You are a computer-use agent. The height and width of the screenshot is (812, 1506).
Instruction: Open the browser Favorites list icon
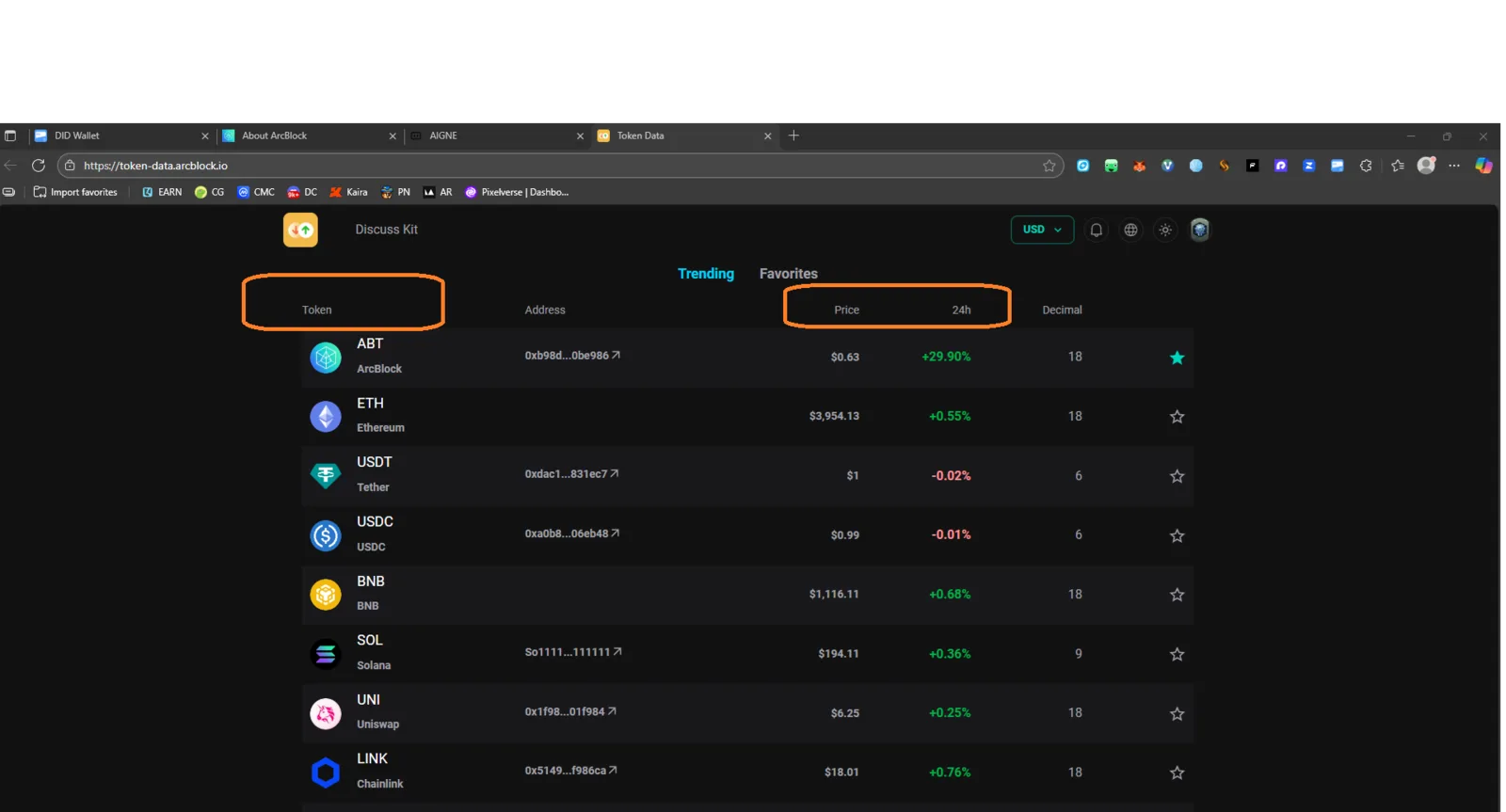1398,166
